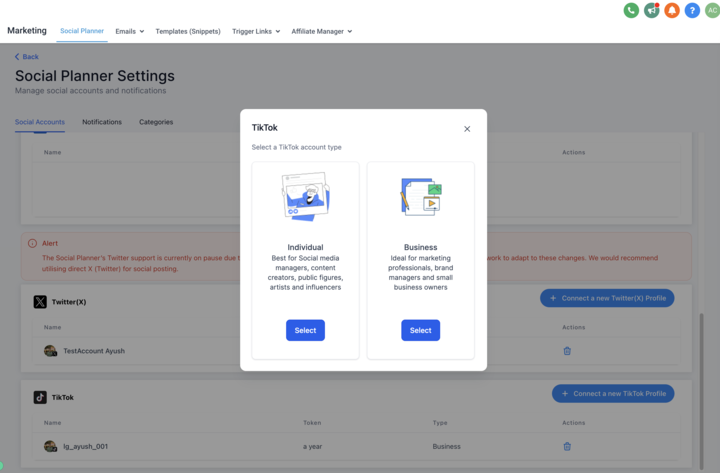Click the page vertical scrollbar
Image resolution: width=720 pixels, height=473 pixels.
point(701,390)
